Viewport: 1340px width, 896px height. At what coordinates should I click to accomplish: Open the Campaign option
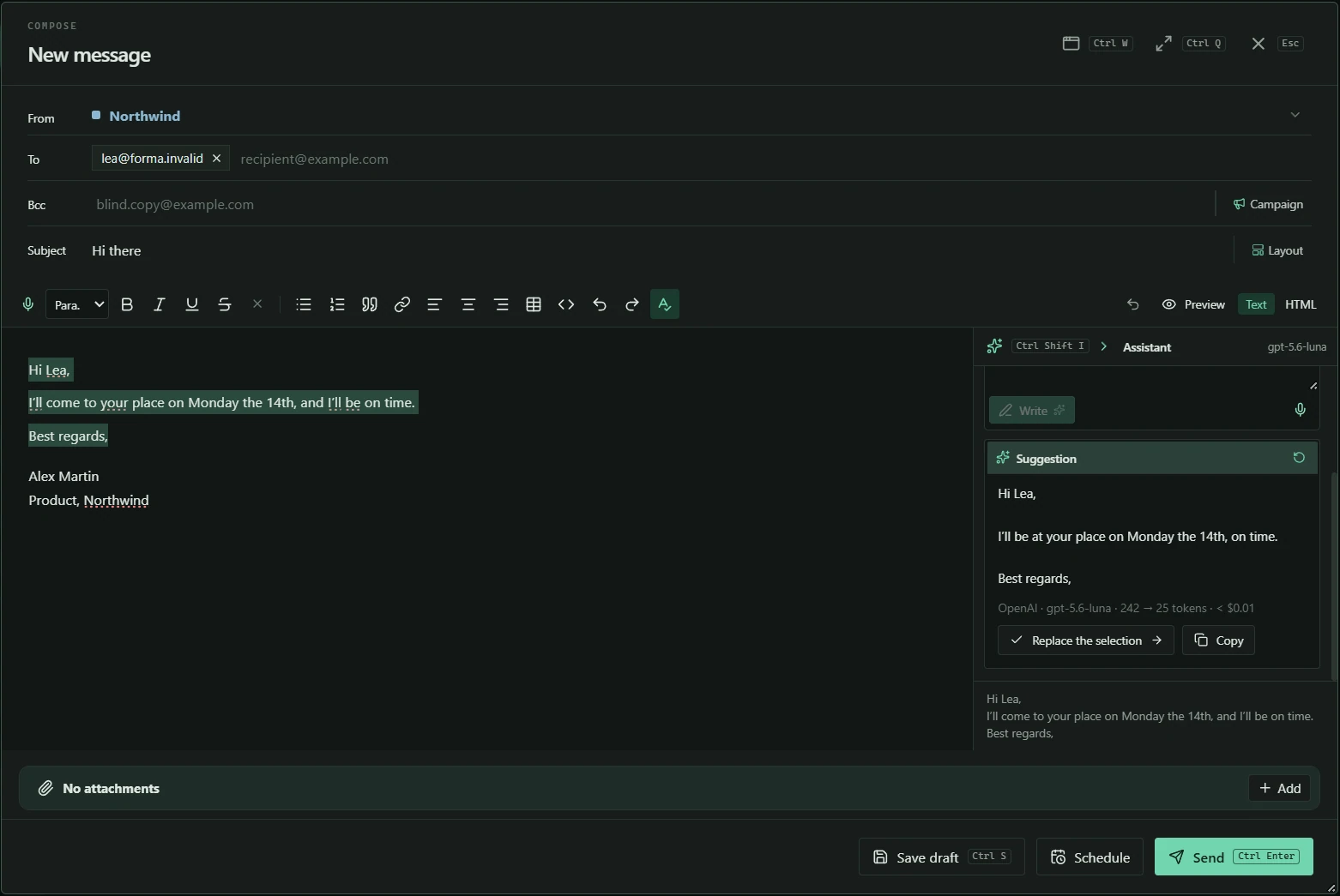click(1268, 204)
